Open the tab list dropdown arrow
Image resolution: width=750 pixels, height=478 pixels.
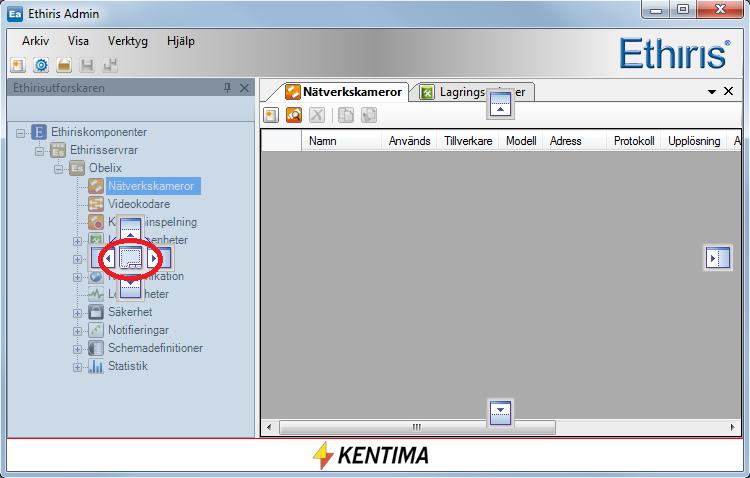(x=712, y=91)
